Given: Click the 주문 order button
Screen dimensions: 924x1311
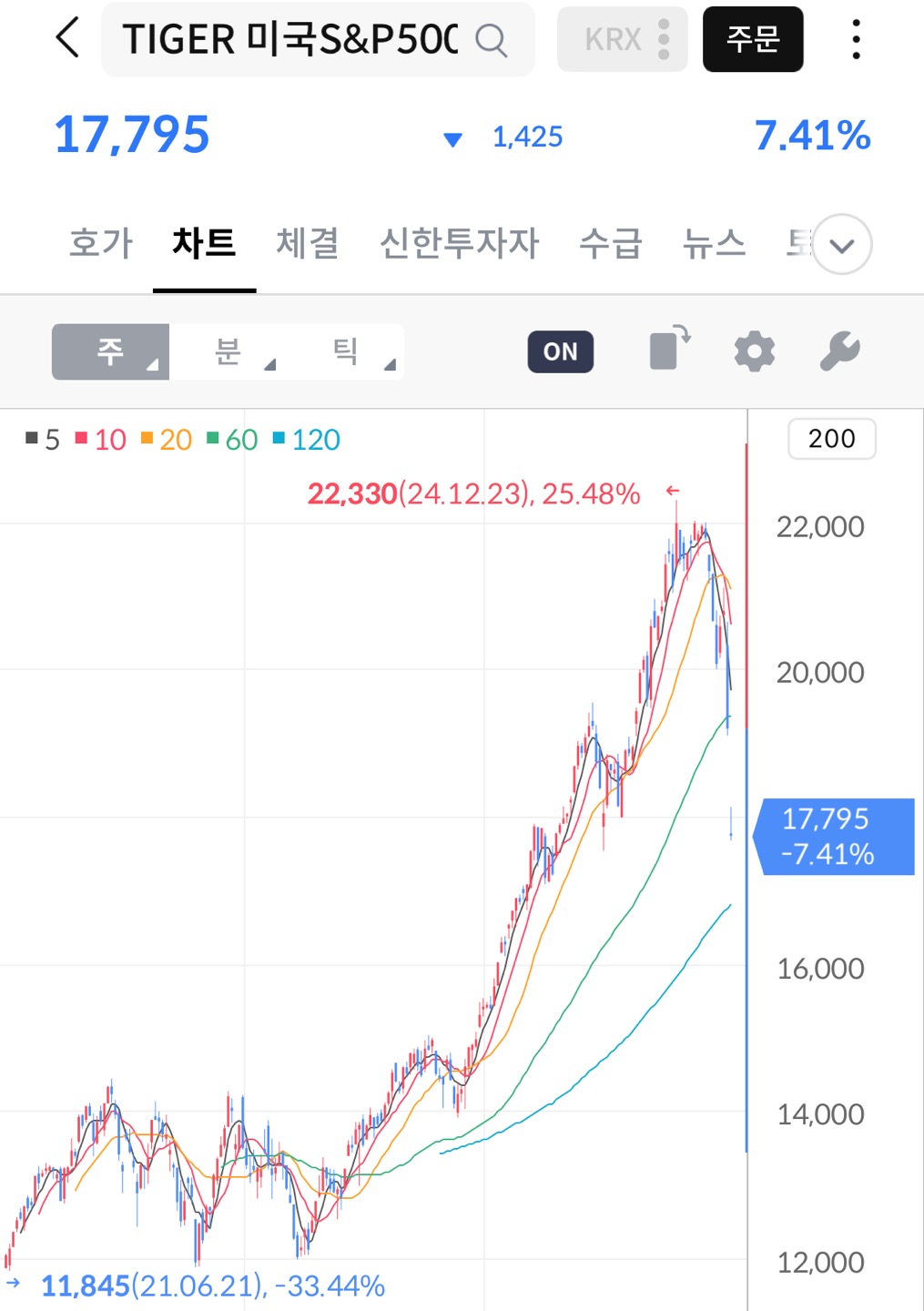Looking at the screenshot, I should (x=753, y=39).
